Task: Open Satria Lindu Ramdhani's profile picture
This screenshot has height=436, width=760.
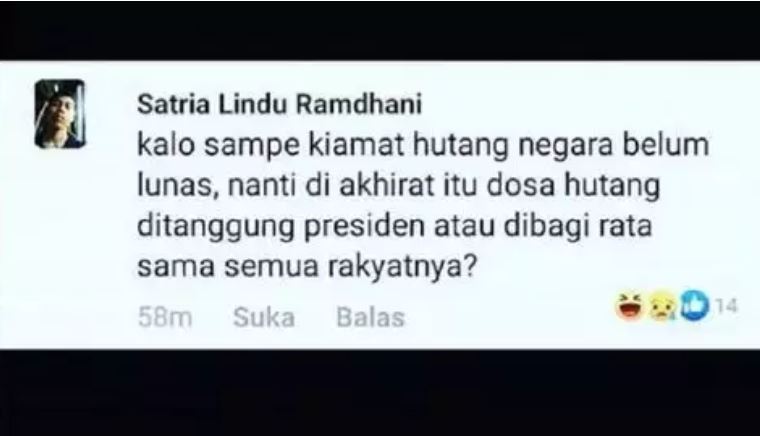Action: pos(60,114)
